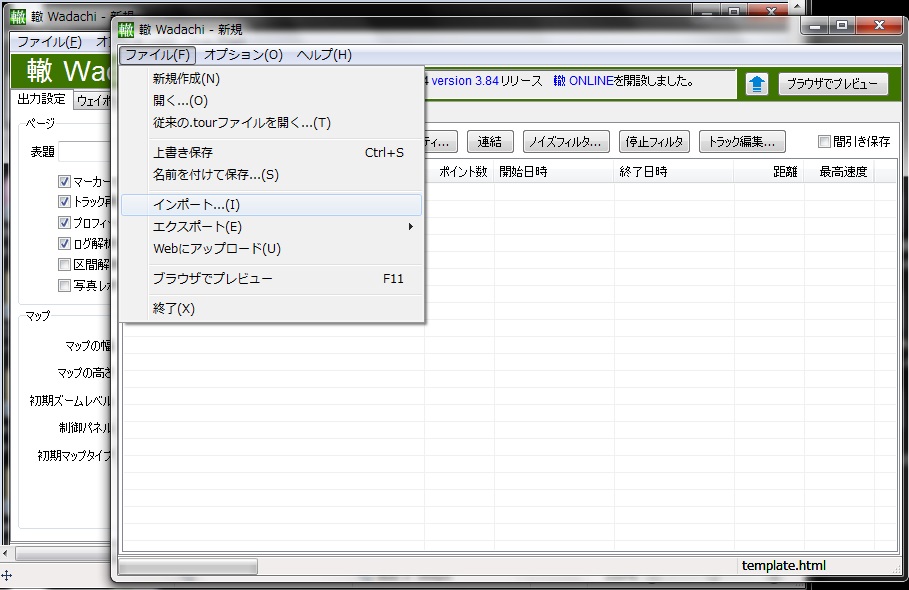Click the 最高速度 column header
The width and height of the screenshot is (909, 590).
click(839, 172)
